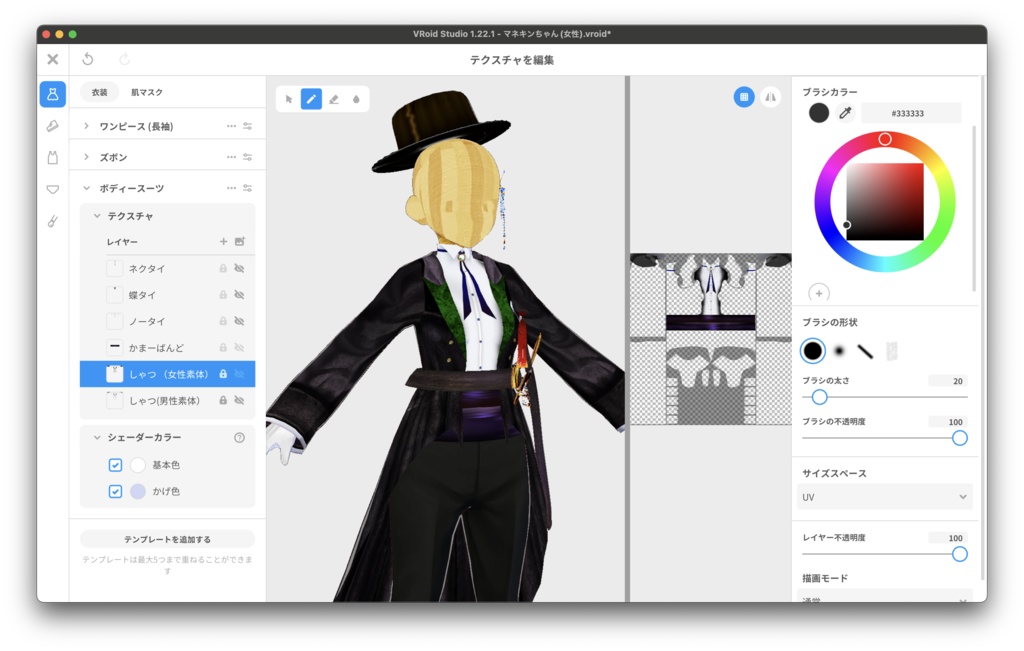Image resolution: width=1024 pixels, height=651 pixels.
Task: Click the brush size slider handle
Action: tap(819, 397)
